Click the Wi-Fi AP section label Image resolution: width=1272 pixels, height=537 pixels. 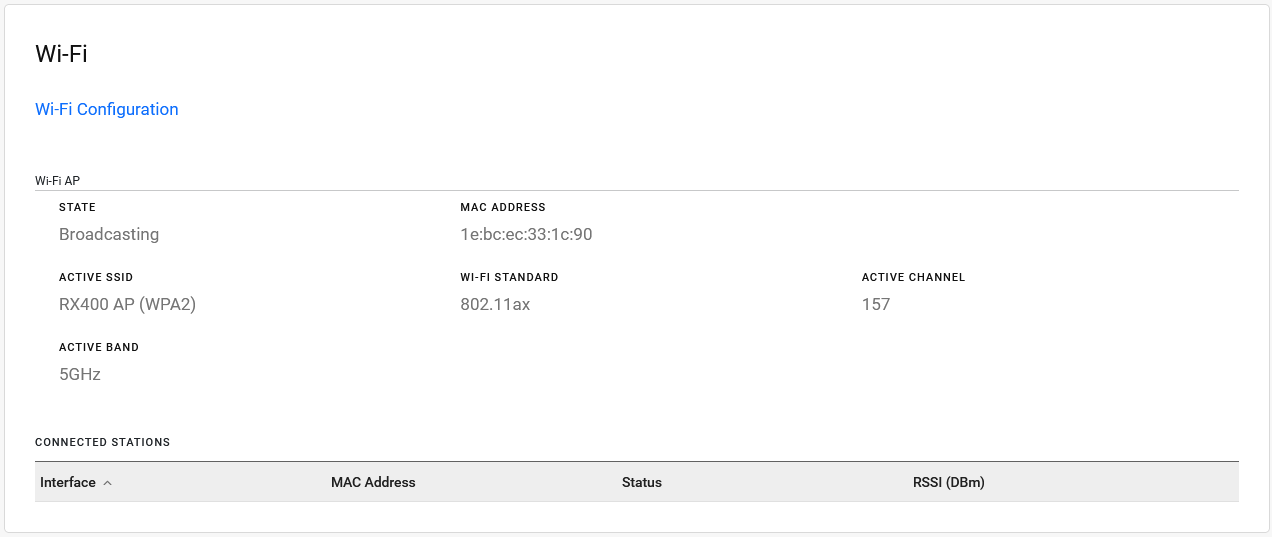click(57, 181)
